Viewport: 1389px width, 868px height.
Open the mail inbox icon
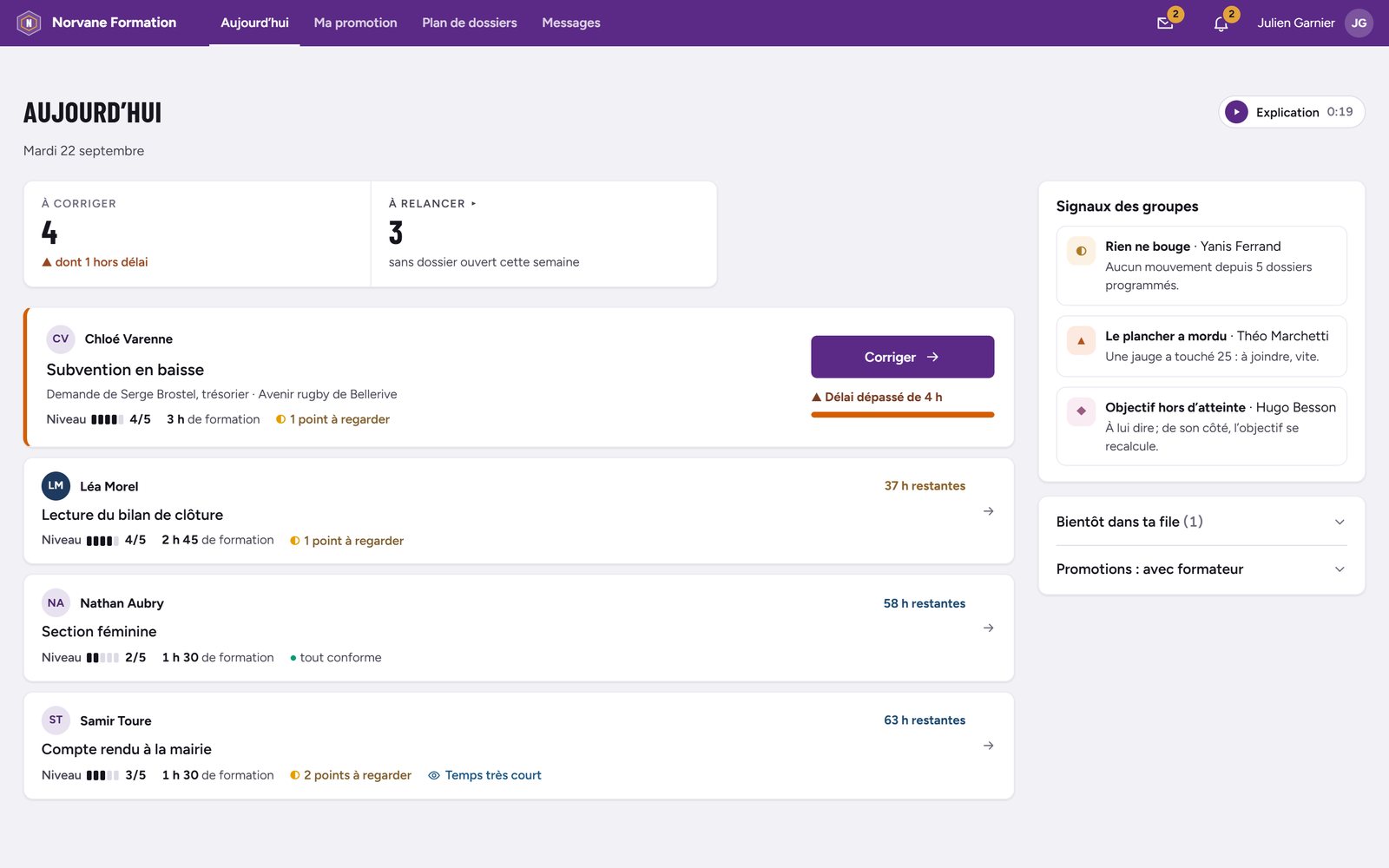pos(1165,23)
